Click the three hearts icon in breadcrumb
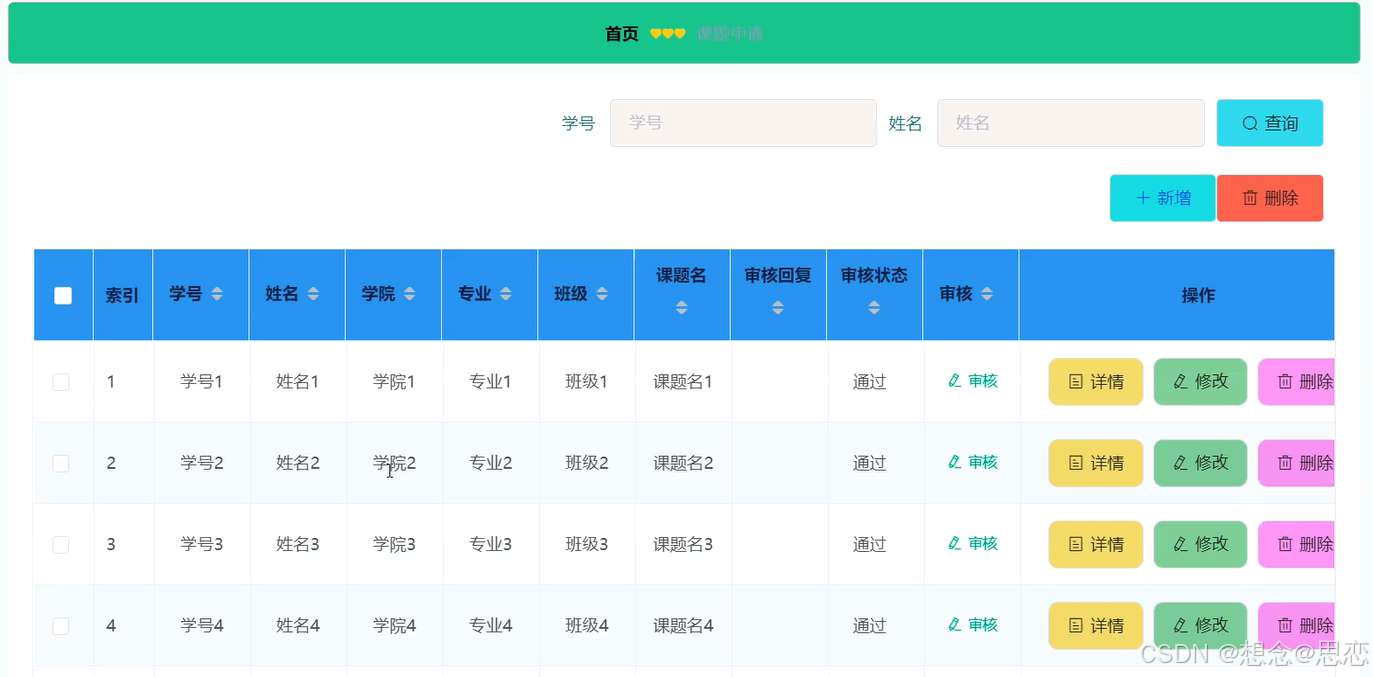1373x677 pixels. click(x=667, y=33)
